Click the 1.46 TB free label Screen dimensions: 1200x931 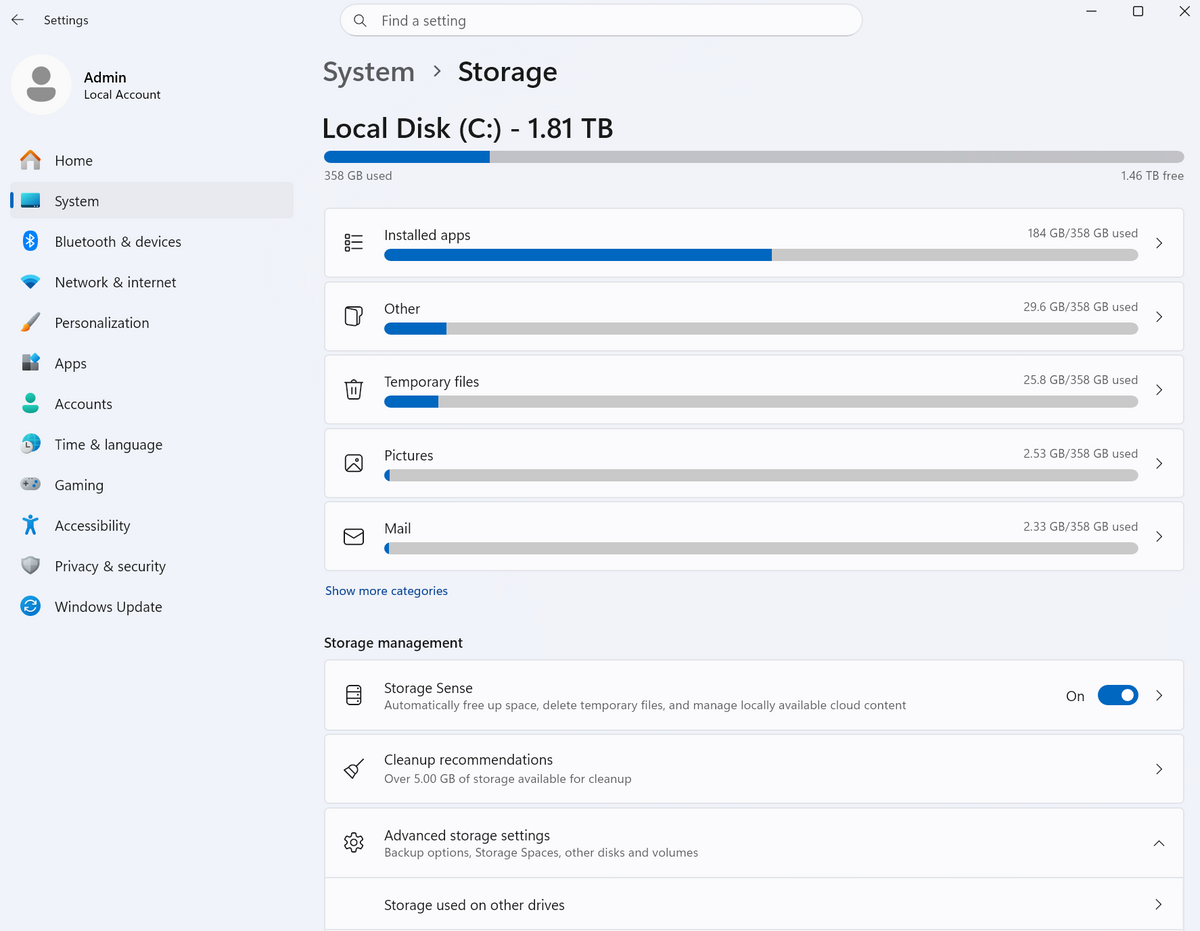tap(1152, 176)
